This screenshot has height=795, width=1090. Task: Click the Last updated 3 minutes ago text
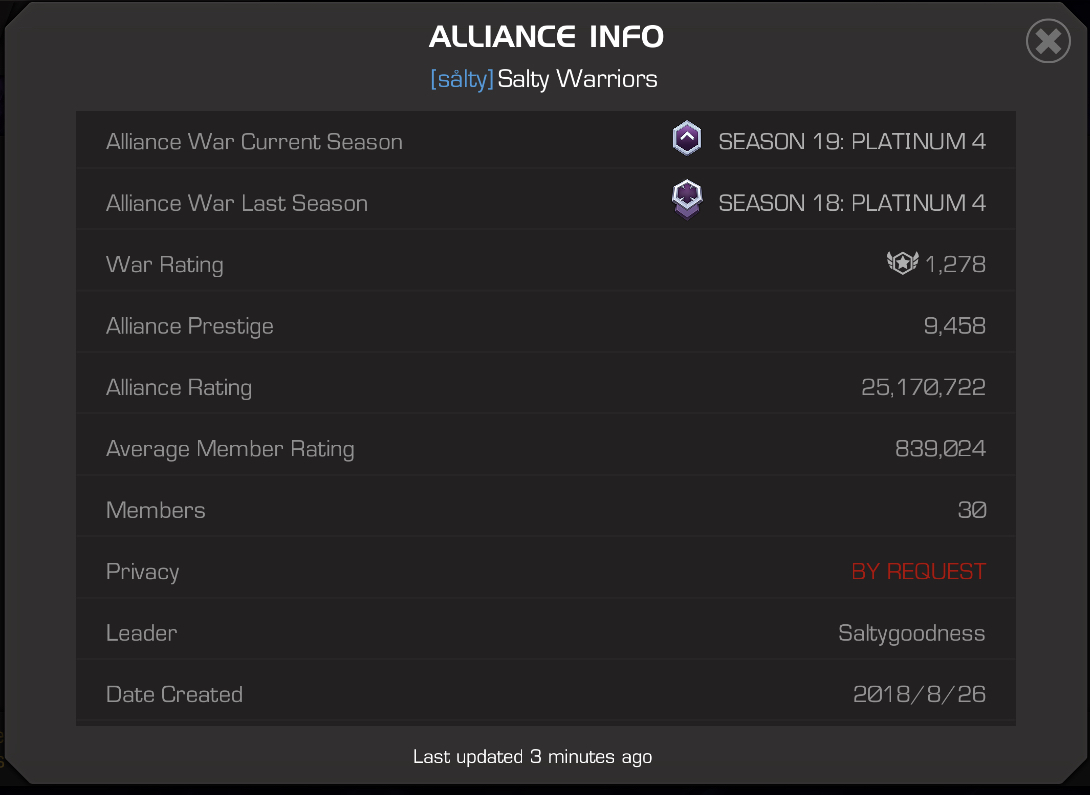[532, 757]
